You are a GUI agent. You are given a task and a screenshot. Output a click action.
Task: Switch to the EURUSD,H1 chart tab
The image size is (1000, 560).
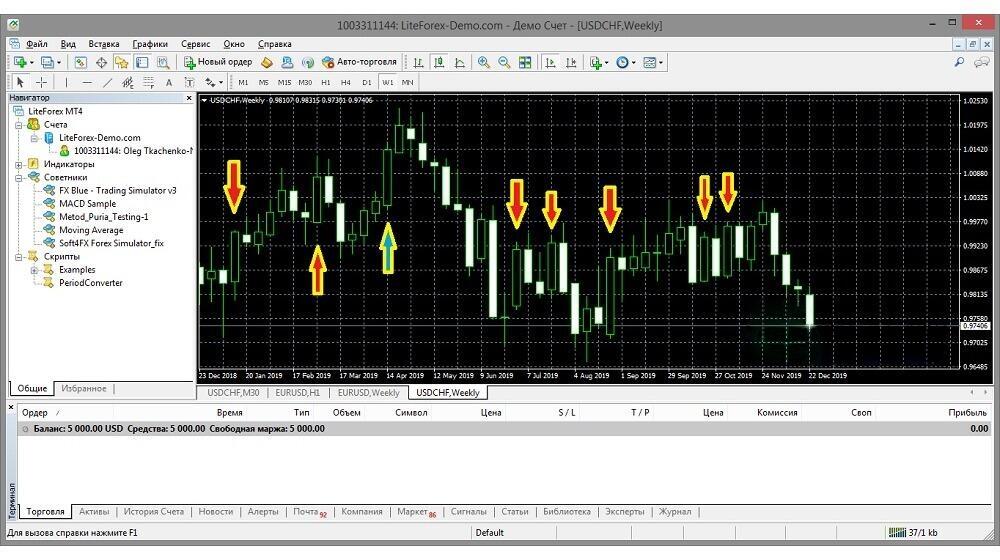coord(297,393)
